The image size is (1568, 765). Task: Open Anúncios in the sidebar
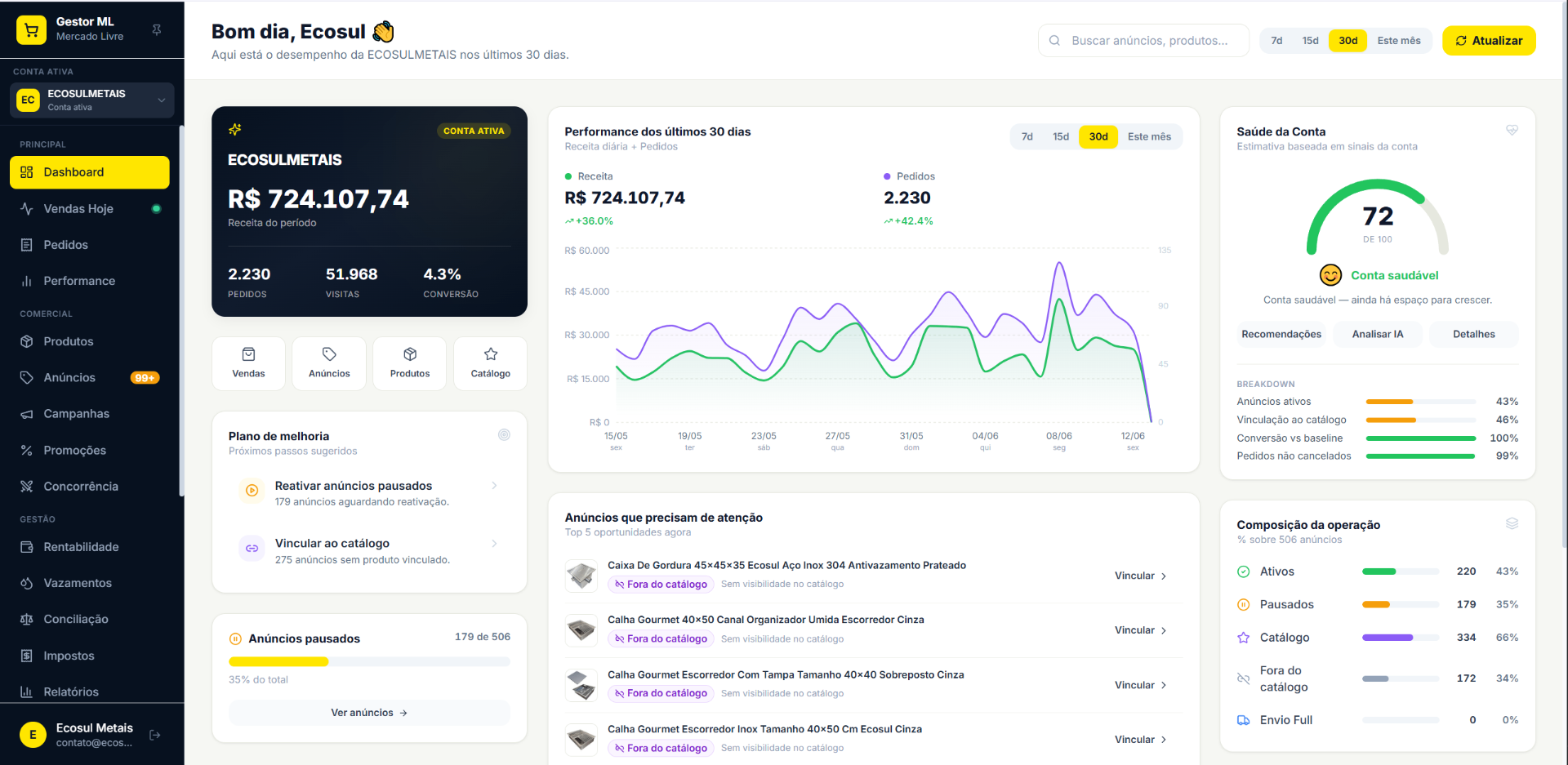point(90,378)
